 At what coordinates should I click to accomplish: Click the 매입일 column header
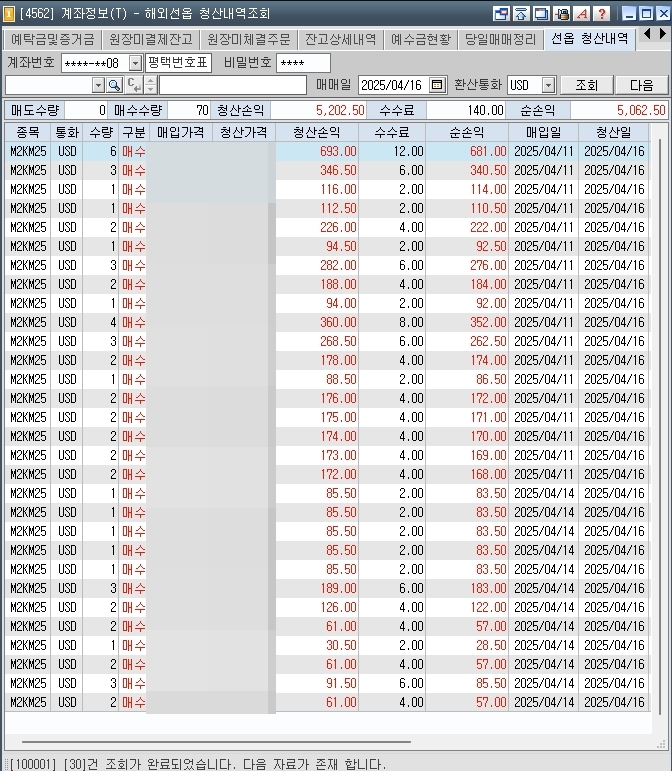tap(544, 132)
